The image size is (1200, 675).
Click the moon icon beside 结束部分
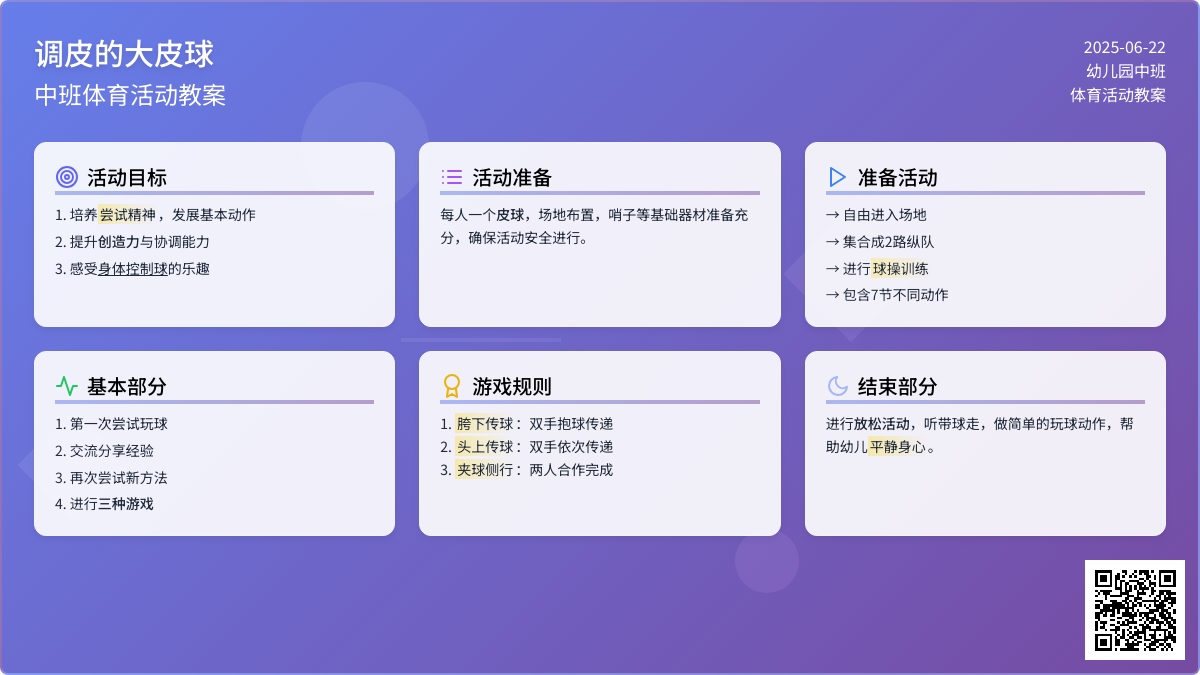[837, 386]
